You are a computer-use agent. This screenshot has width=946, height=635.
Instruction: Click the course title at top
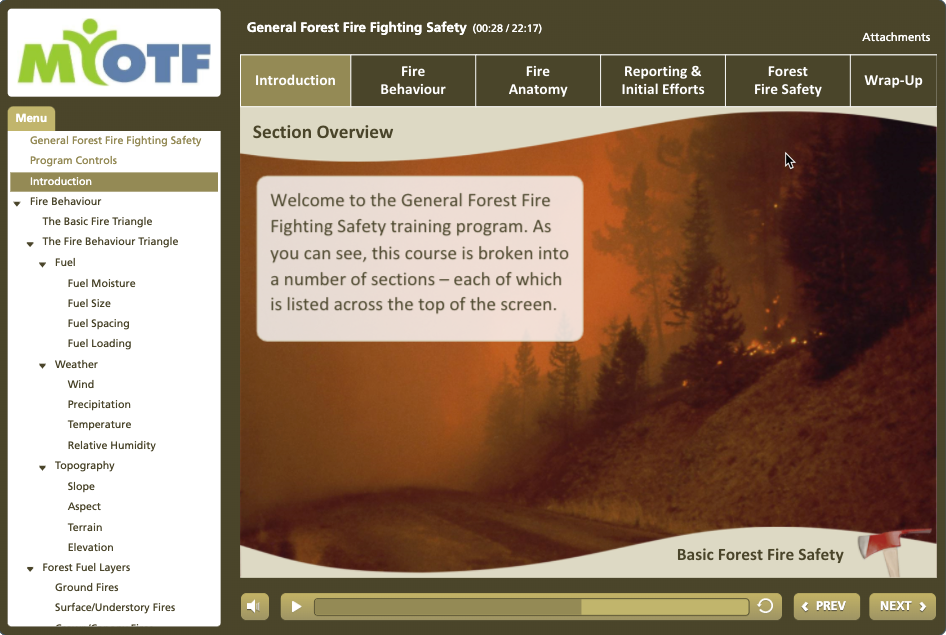click(x=357, y=28)
